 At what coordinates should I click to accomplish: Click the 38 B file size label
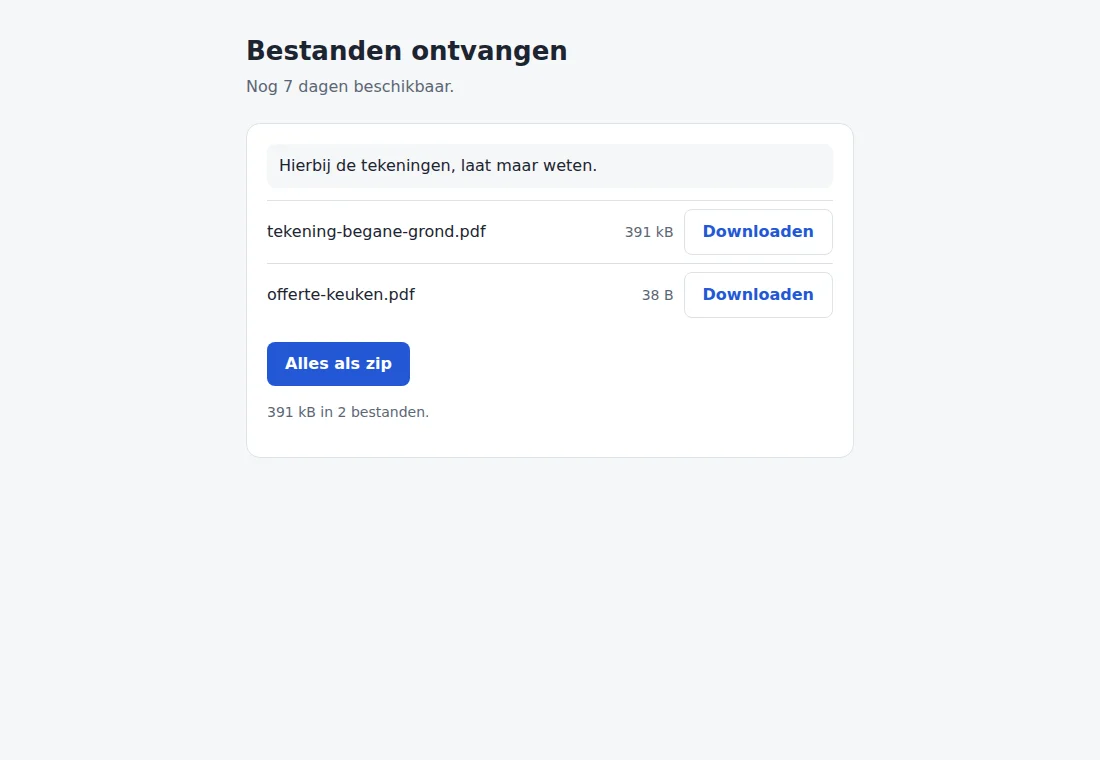pos(657,295)
